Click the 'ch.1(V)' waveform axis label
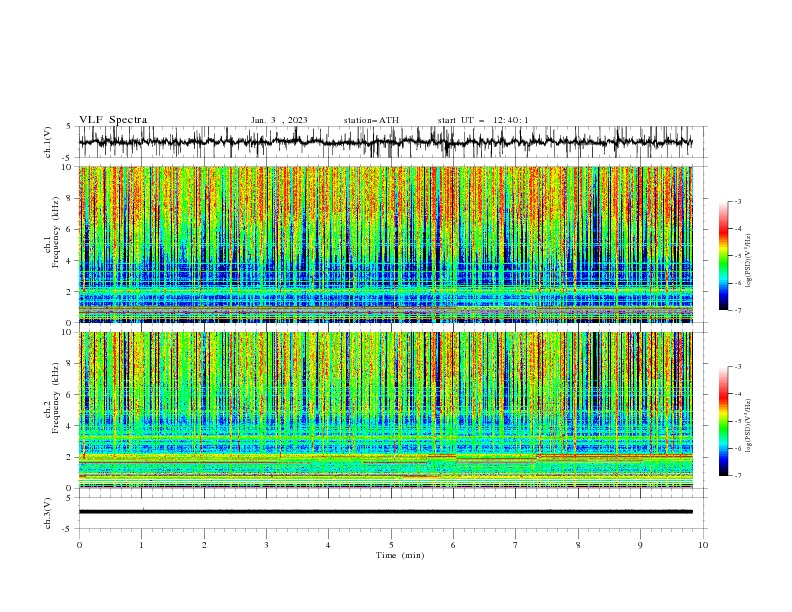The width and height of the screenshot is (792, 612). click(x=48, y=142)
